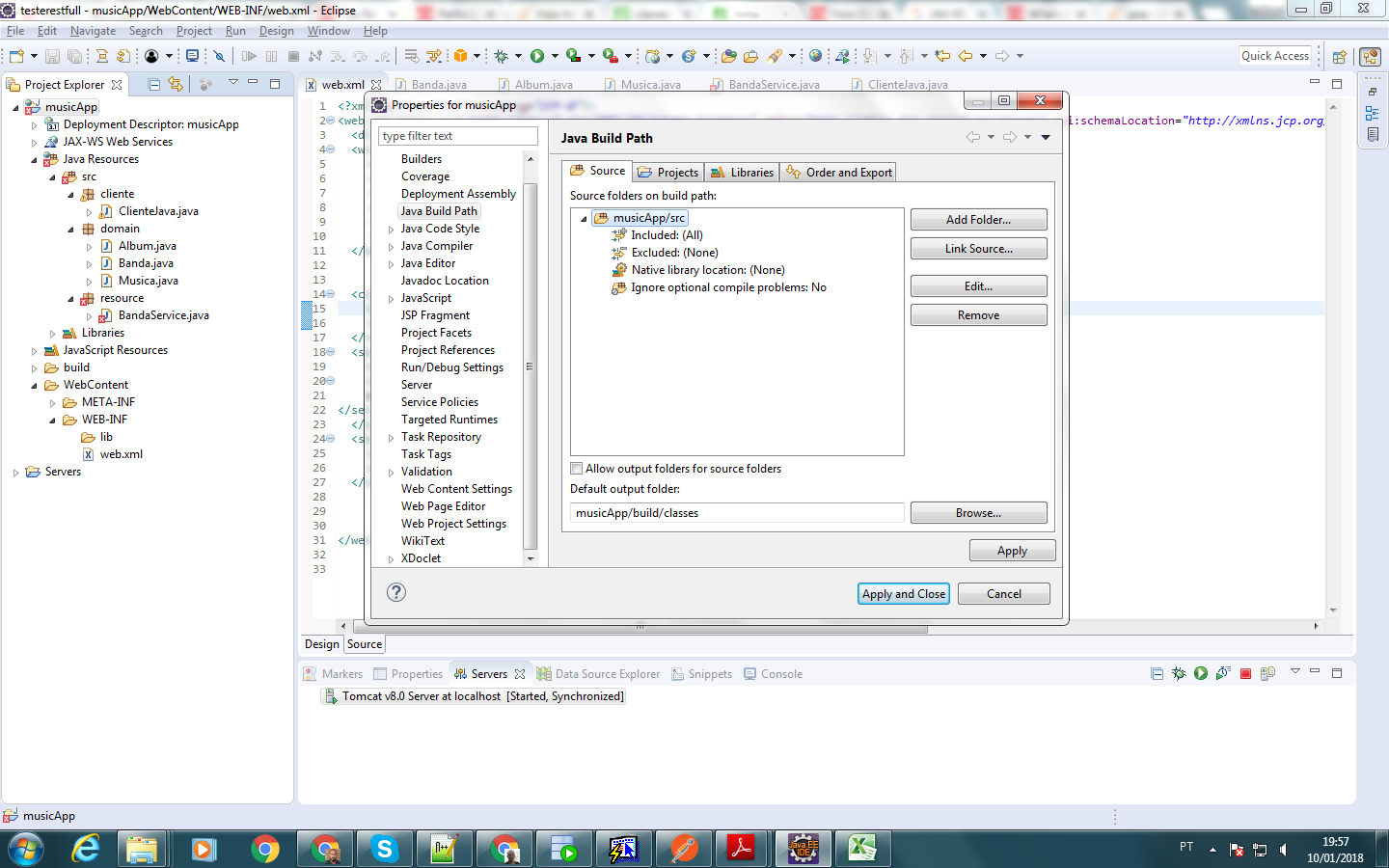Click the Default output folder text field
Viewport: 1389px width, 868px height.
click(x=737, y=513)
